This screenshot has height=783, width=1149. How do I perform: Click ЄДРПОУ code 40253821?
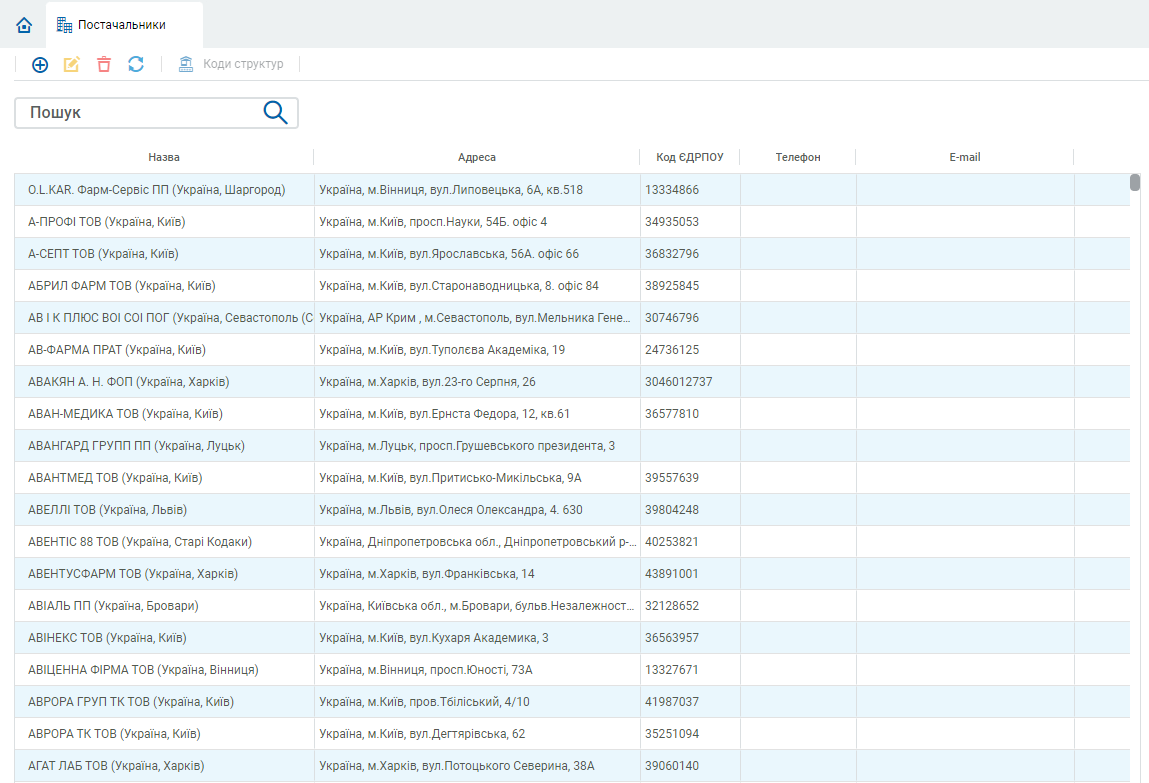coord(672,541)
